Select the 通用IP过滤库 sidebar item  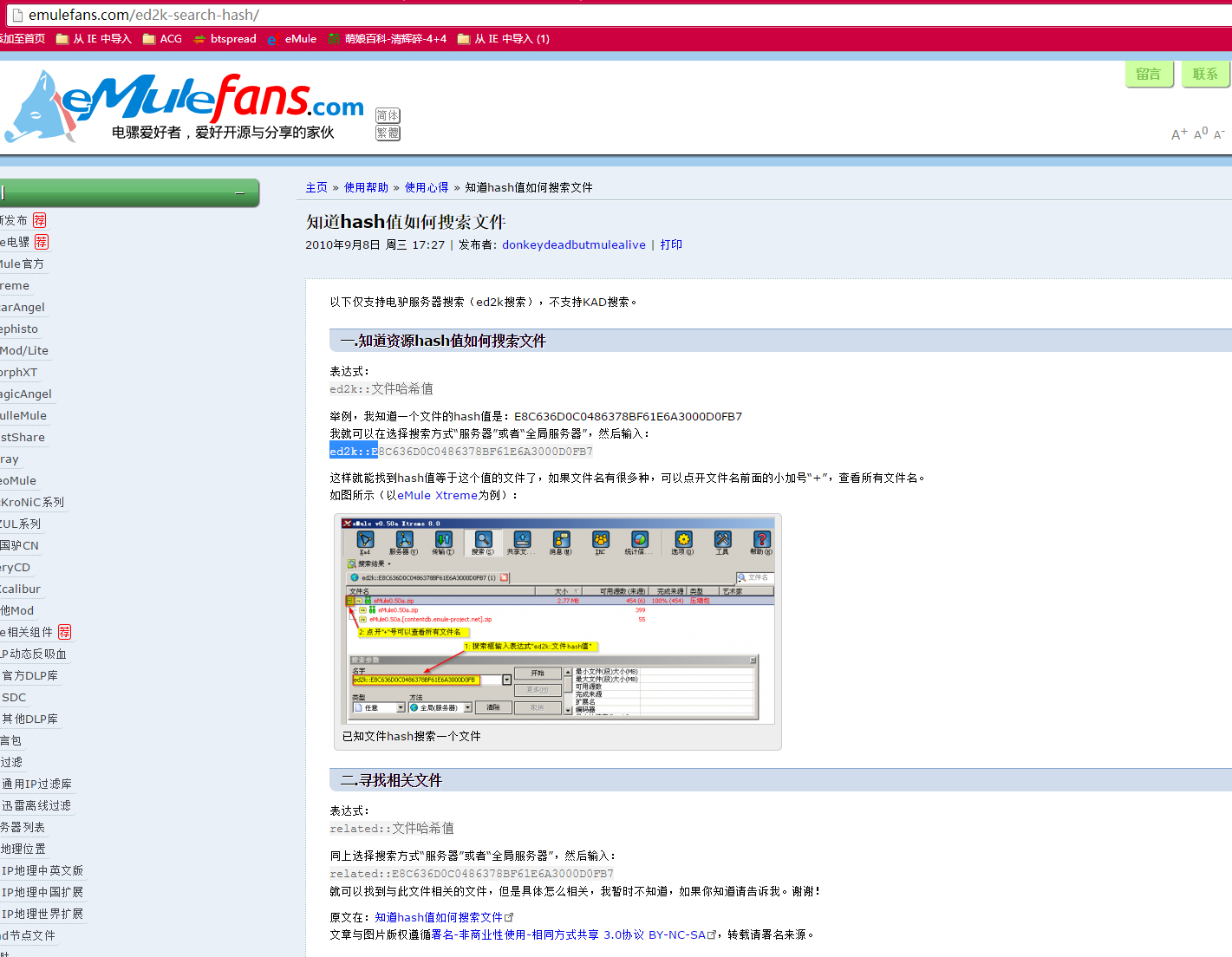coord(36,784)
